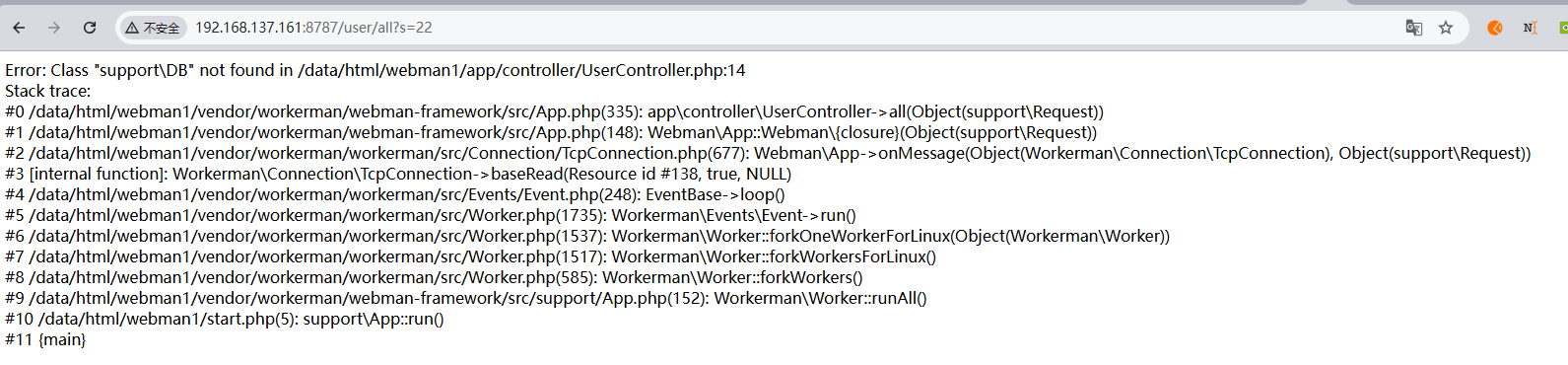The width and height of the screenshot is (1568, 365).
Task: Select stack frame #0 UserController->all line
Action: coord(554,111)
